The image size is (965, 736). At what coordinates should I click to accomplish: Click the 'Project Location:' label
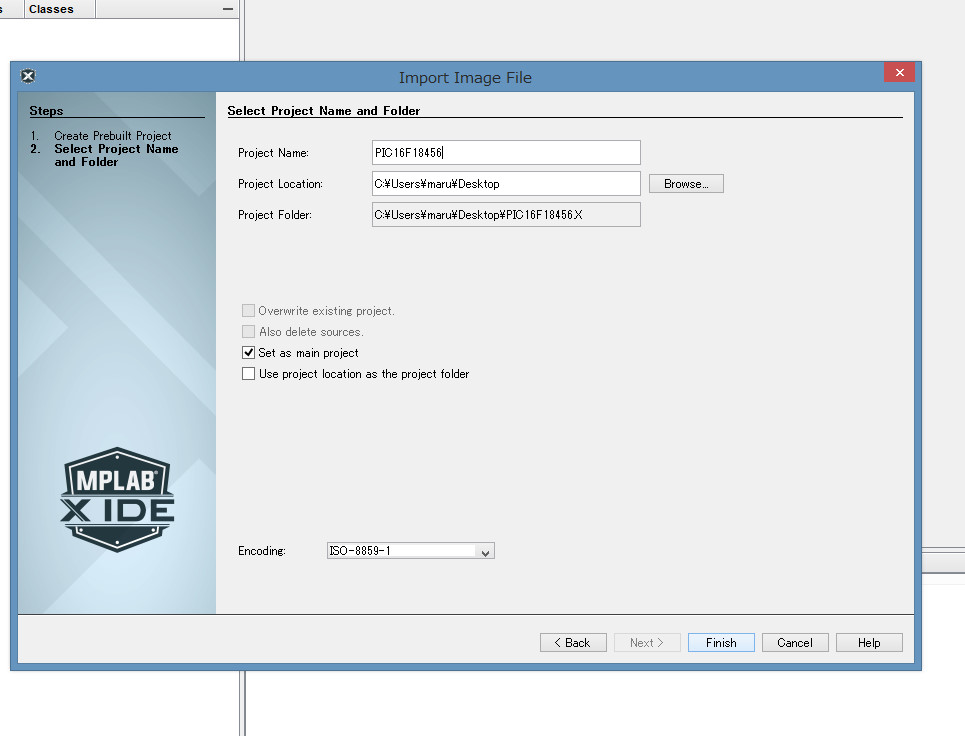click(x=280, y=184)
